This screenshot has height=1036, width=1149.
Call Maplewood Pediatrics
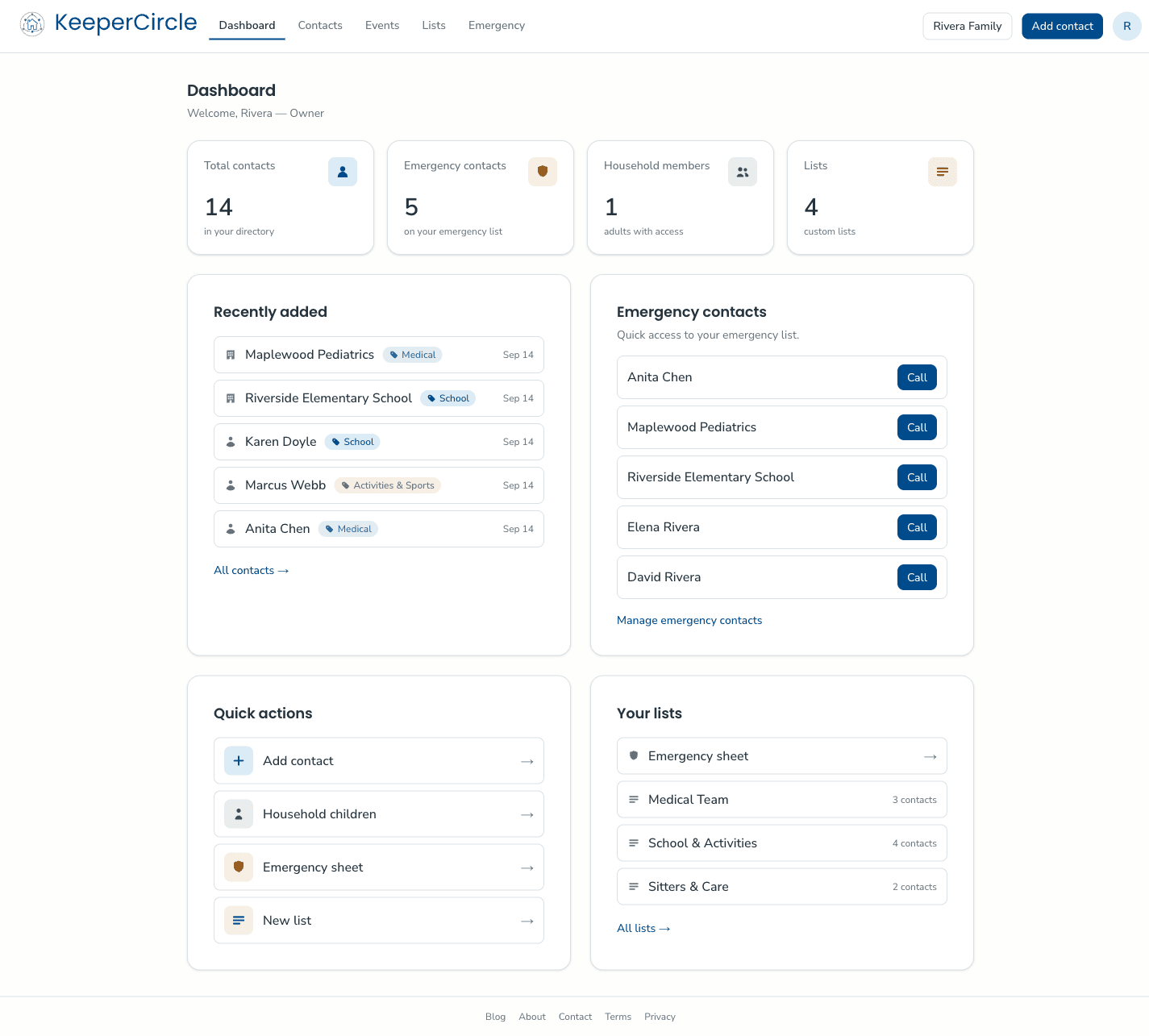[918, 427]
